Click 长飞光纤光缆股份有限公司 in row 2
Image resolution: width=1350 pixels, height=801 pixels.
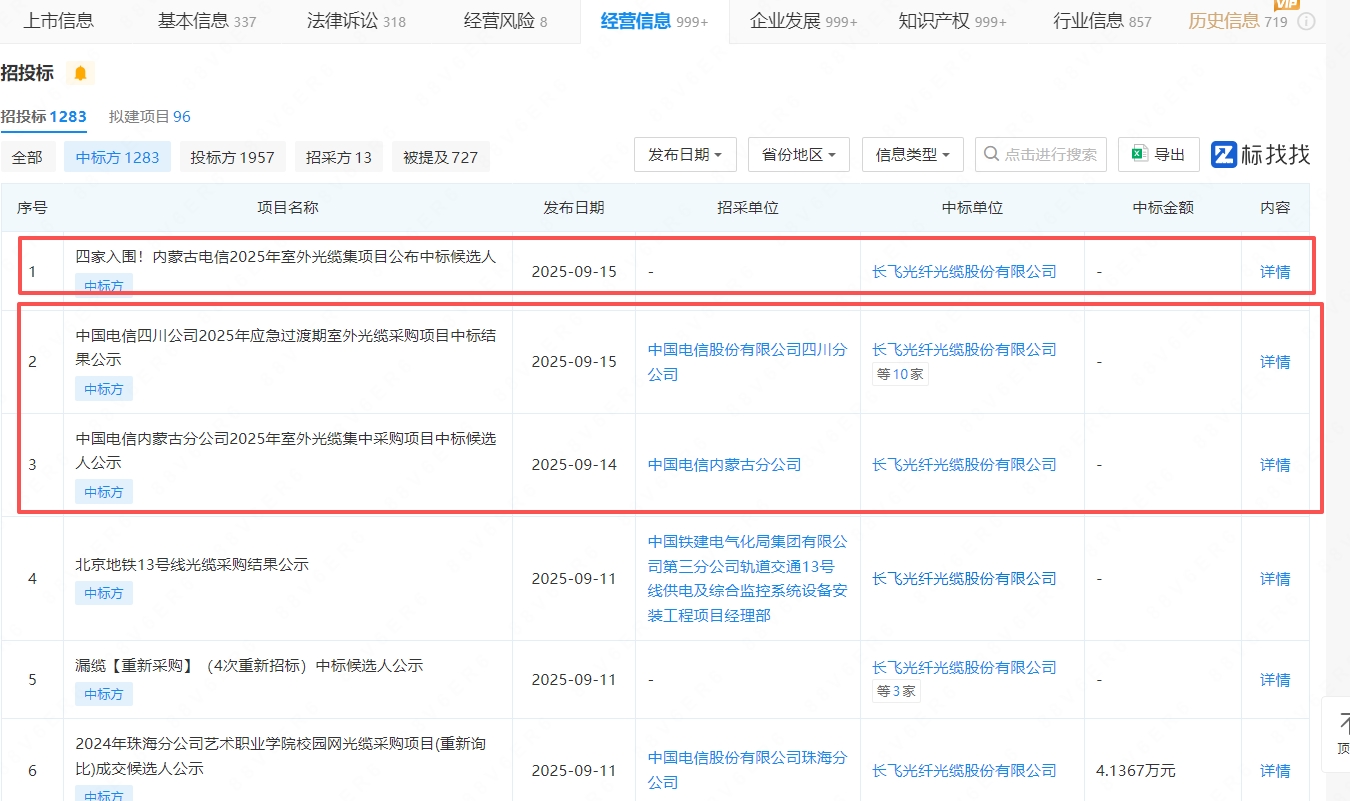[x=964, y=350]
